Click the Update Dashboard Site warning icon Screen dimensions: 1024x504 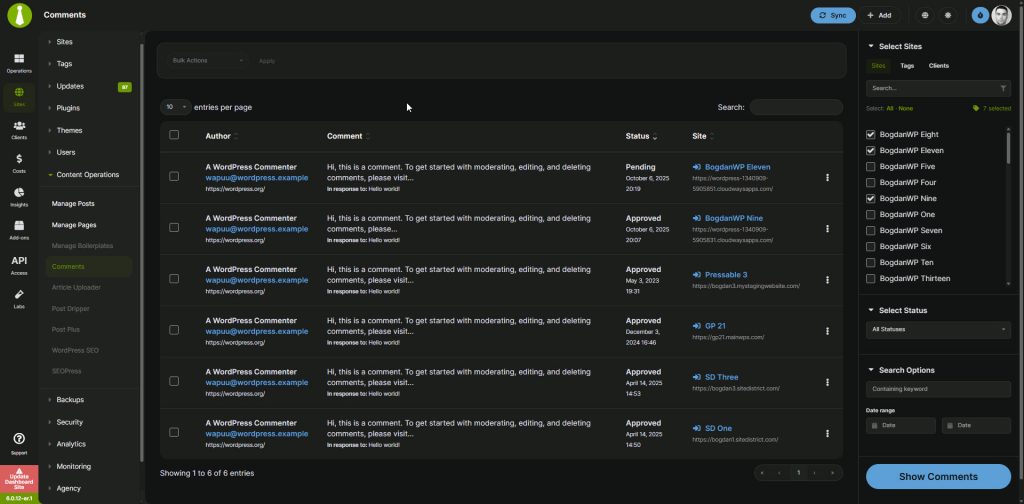coord(19,470)
